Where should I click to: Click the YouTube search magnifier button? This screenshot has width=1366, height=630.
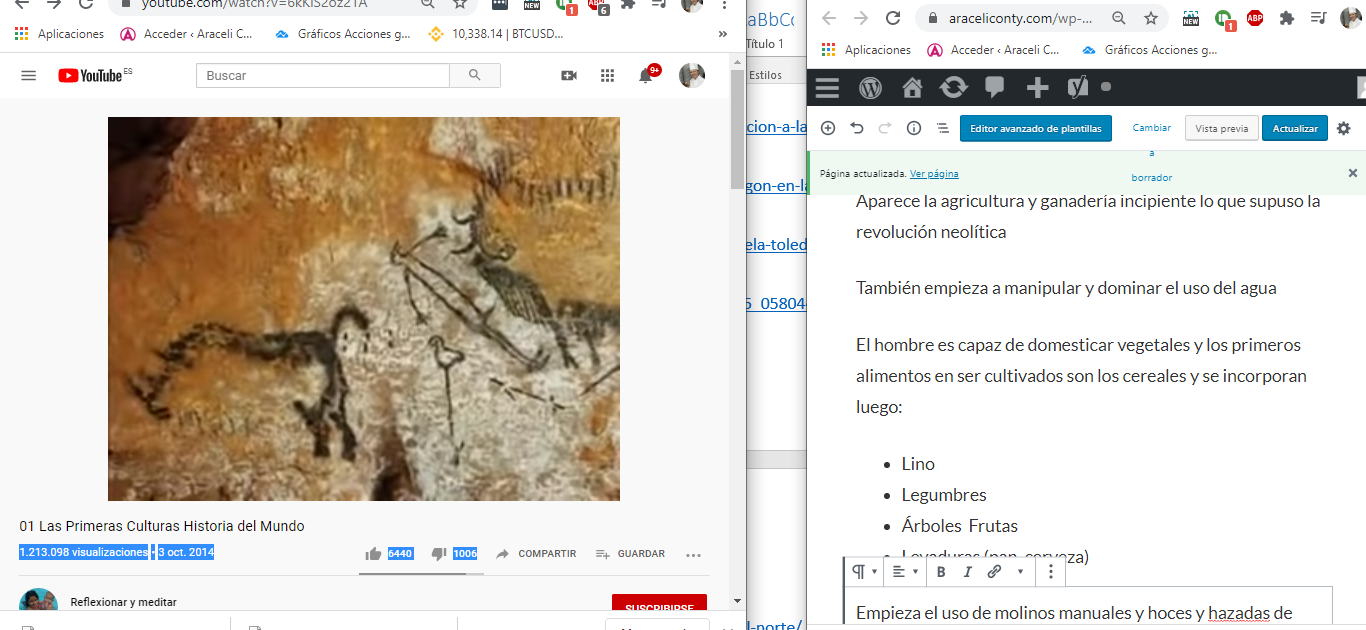(x=475, y=76)
